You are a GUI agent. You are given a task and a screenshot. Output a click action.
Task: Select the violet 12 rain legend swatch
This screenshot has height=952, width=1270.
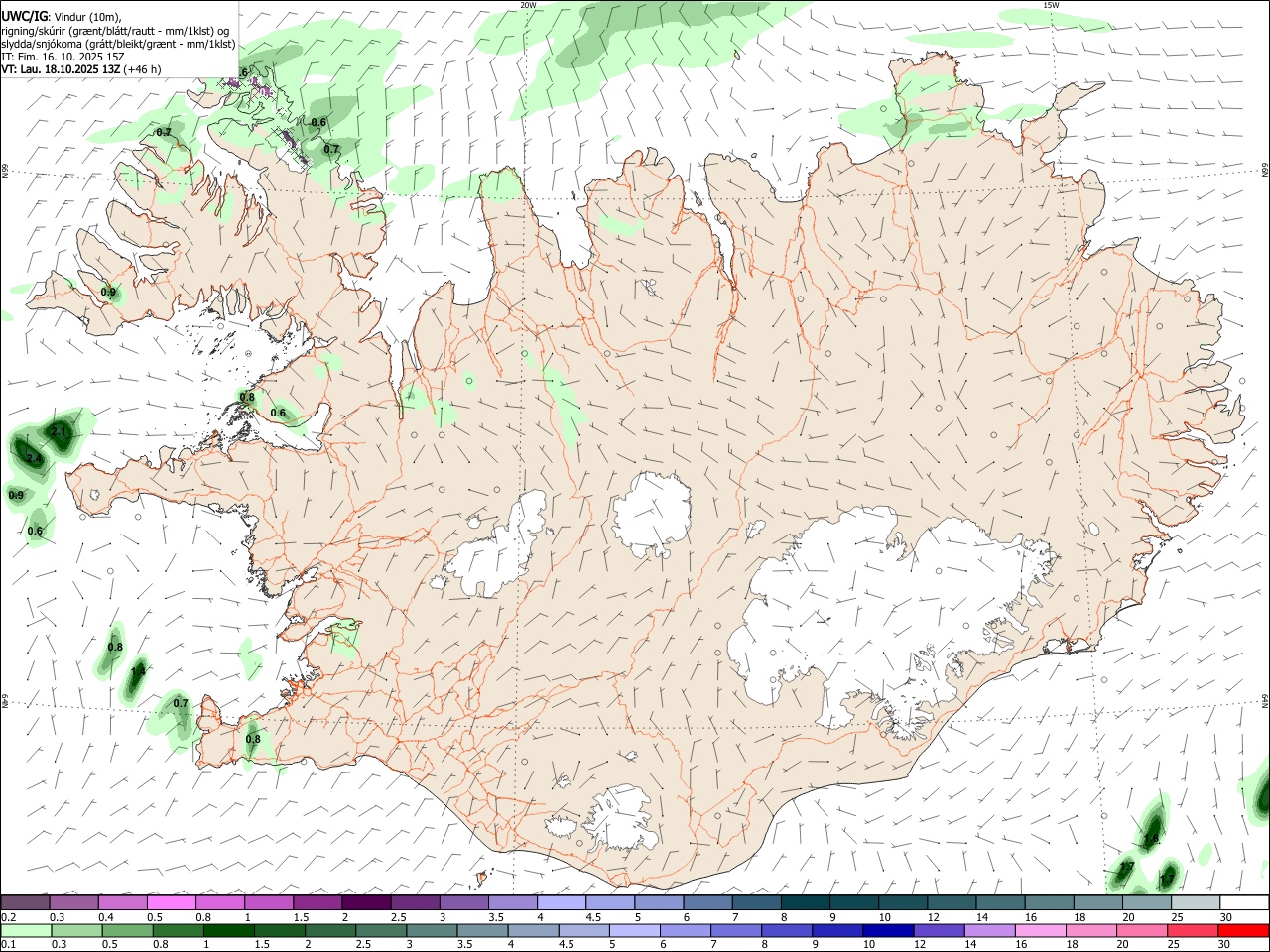point(939,931)
